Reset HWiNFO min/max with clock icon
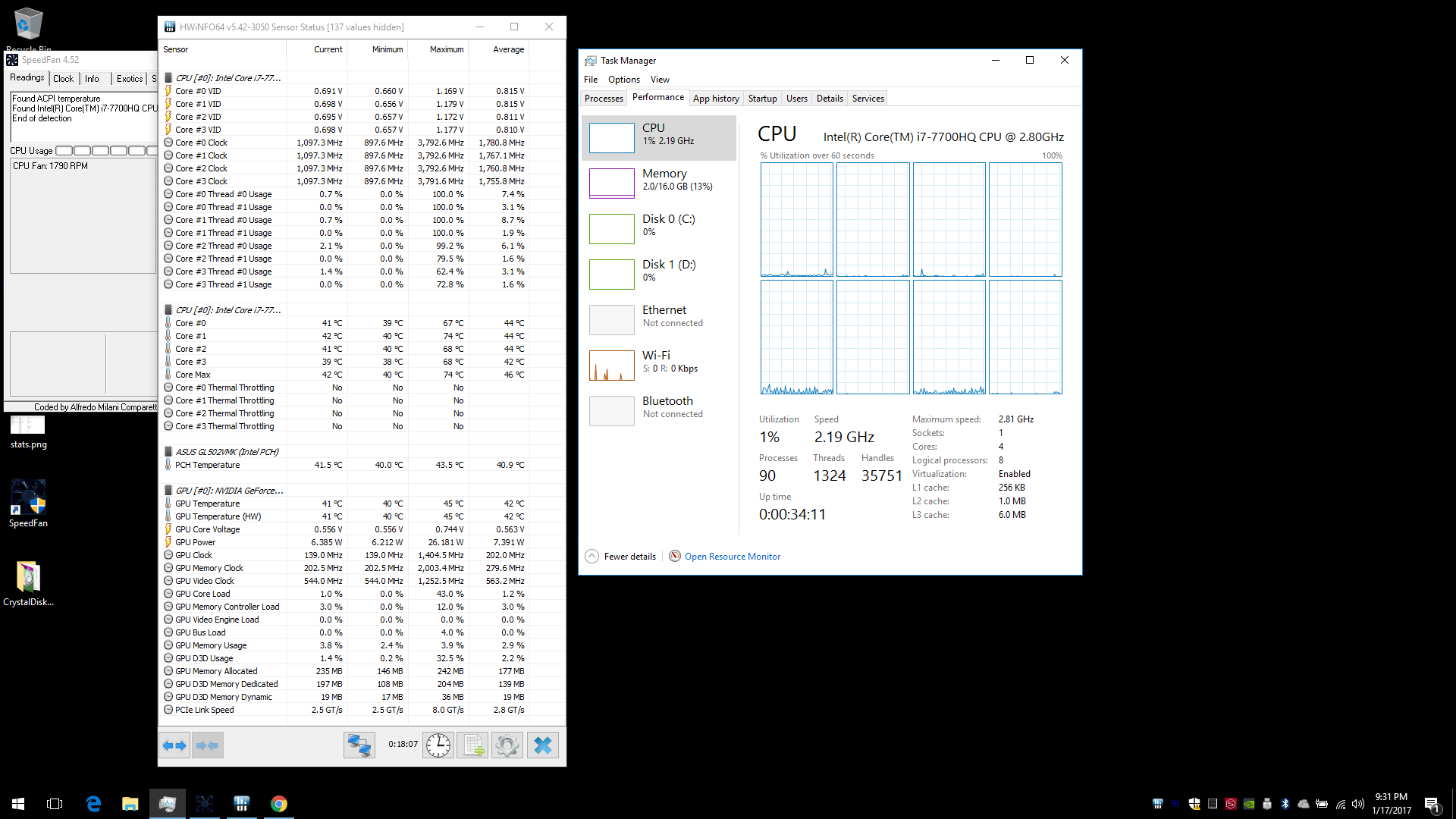 [x=438, y=745]
